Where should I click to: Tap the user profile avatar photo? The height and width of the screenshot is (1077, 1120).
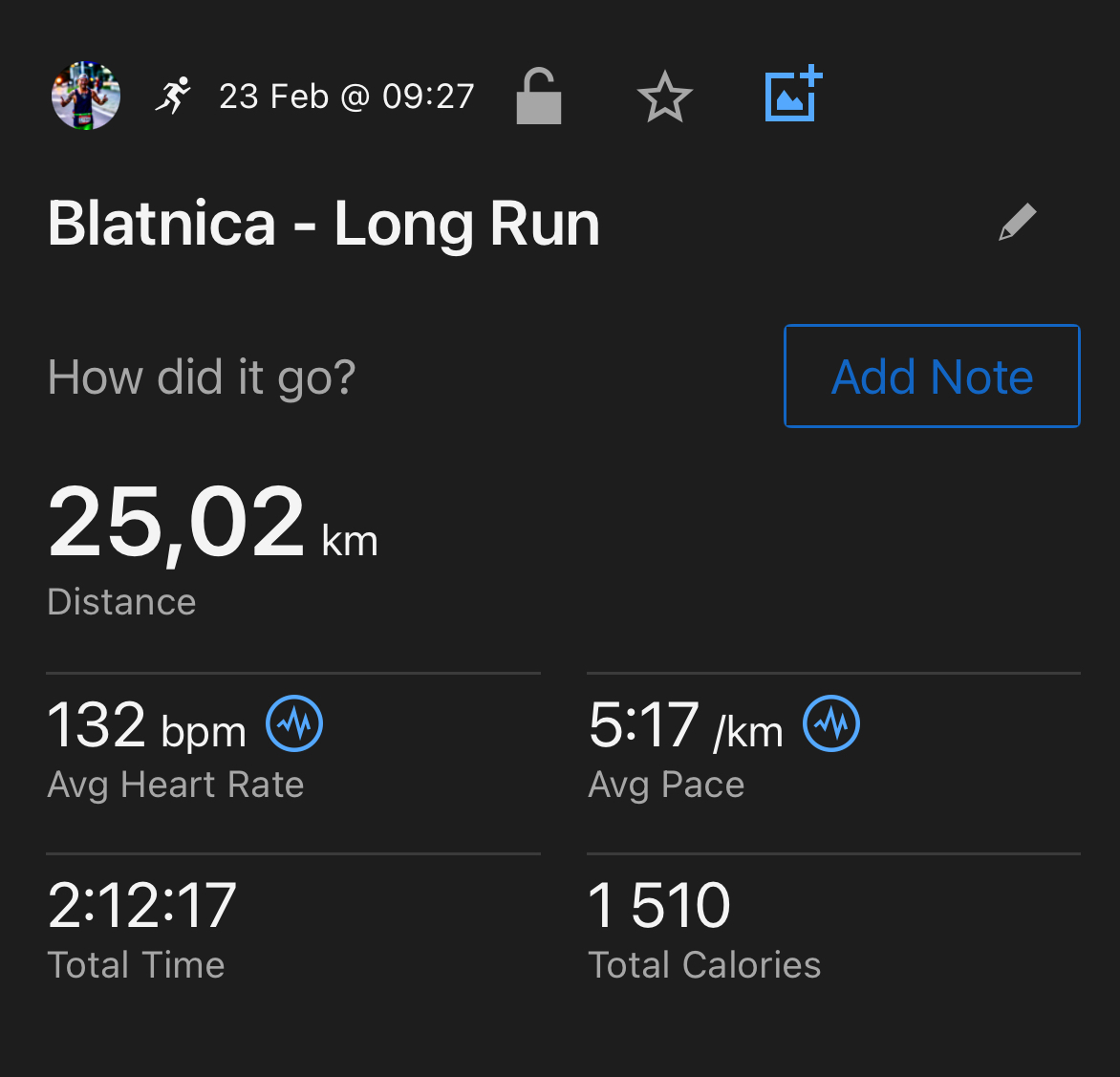(86, 96)
